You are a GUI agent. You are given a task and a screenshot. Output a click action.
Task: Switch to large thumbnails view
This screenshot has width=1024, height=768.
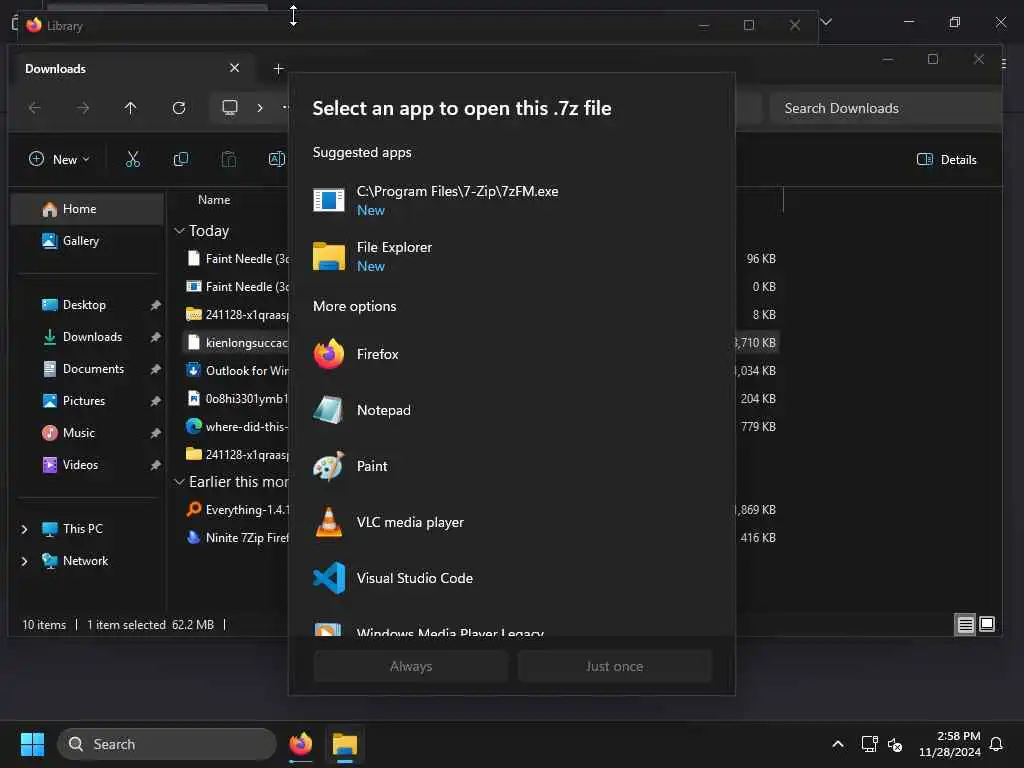pos(987,624)
